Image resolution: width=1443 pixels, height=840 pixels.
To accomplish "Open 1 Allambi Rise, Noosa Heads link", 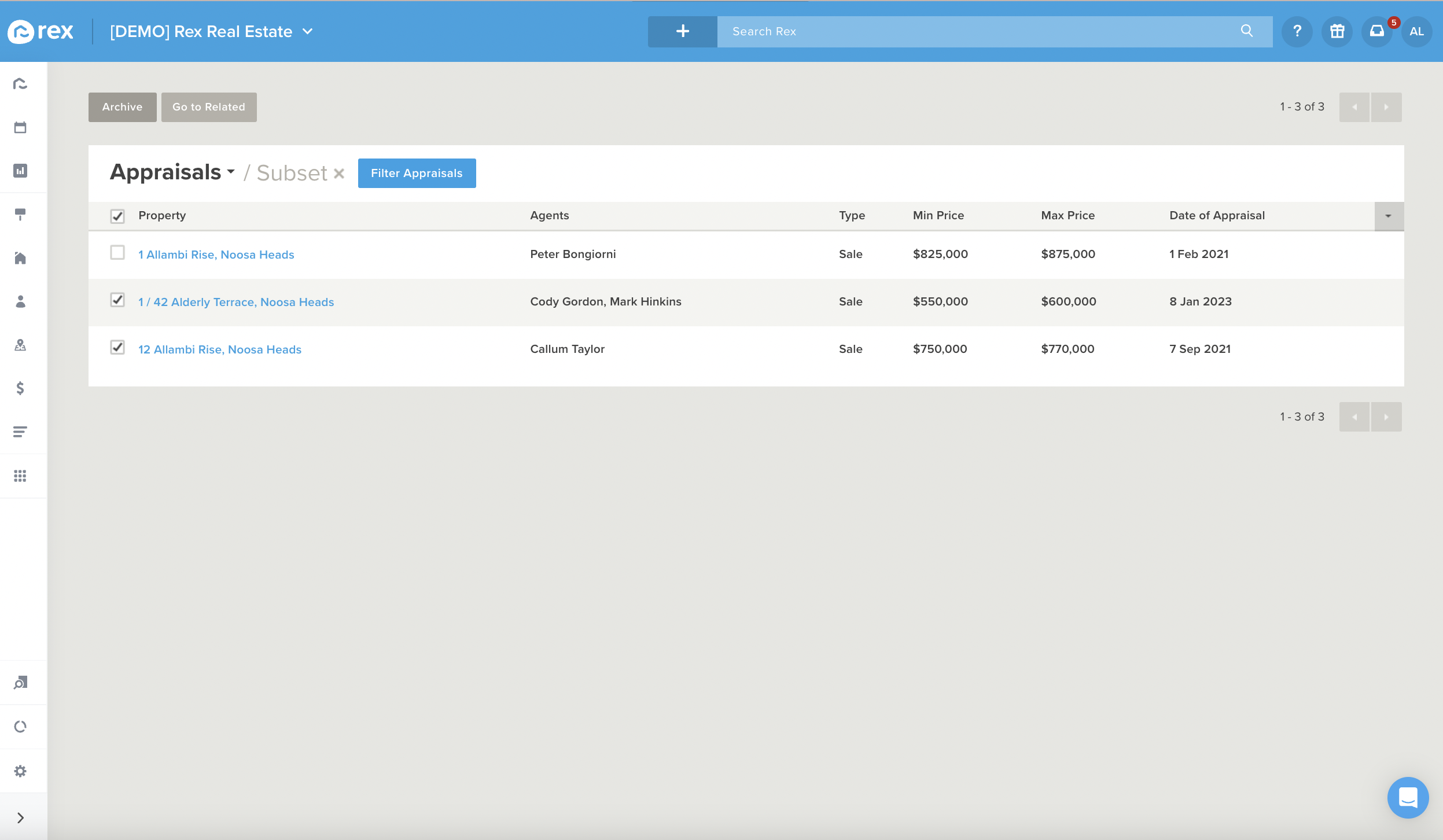I will point(216,255).
